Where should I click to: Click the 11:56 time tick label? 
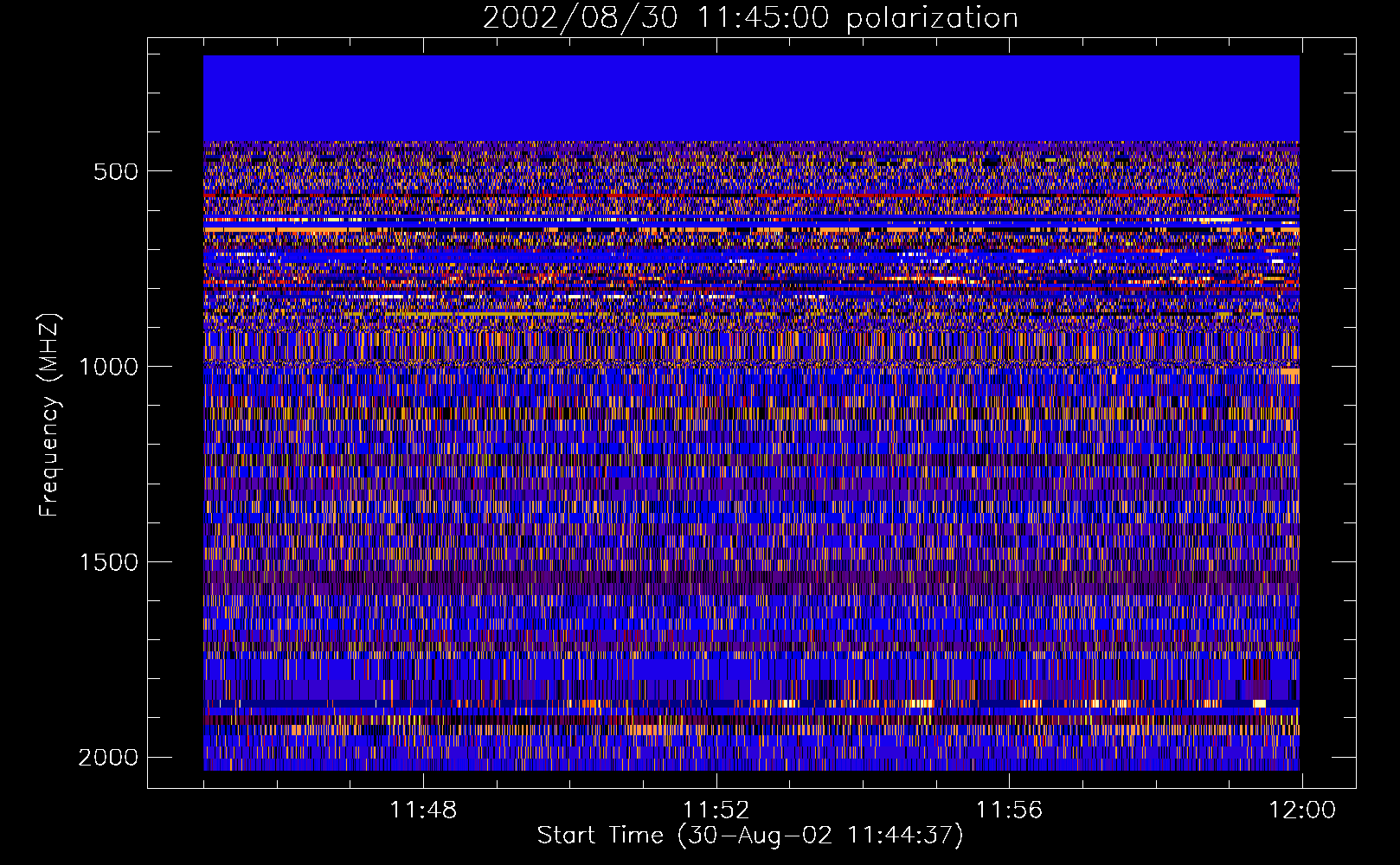[1009, 811]
